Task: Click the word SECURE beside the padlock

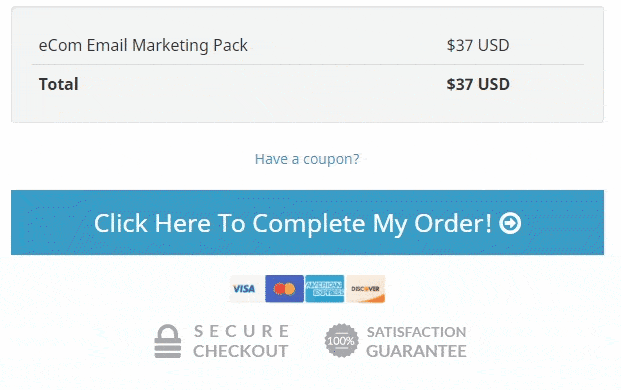Action: pos(241,332)
